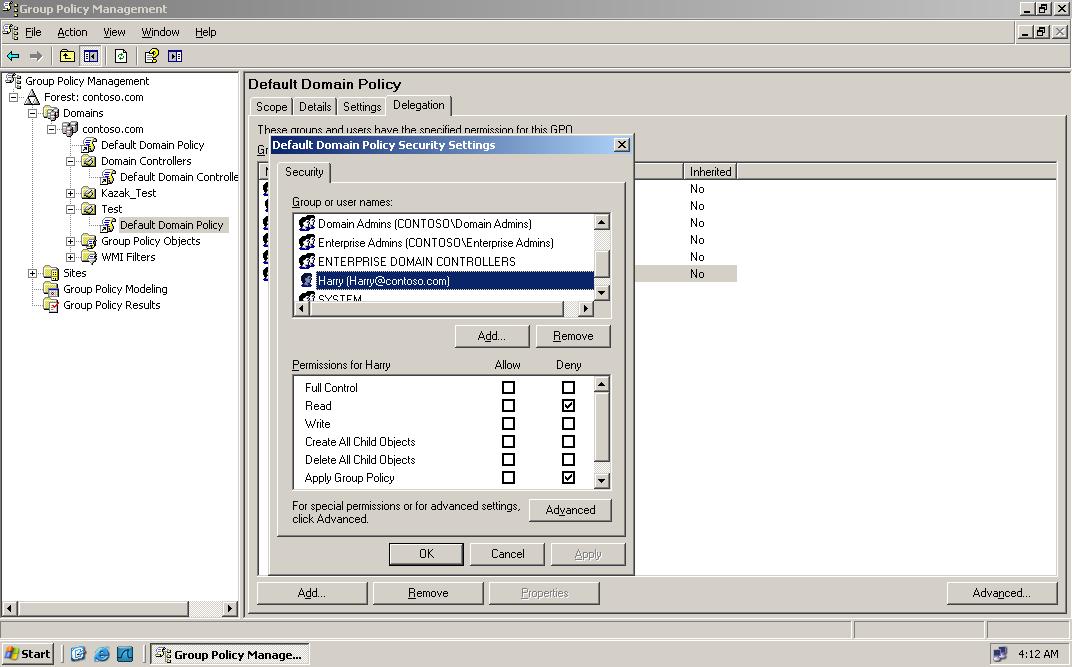This screenshot has width=1072, height=667.
Task: Click the Forward arrow in the toolbar
Action: tap(36, 56)
